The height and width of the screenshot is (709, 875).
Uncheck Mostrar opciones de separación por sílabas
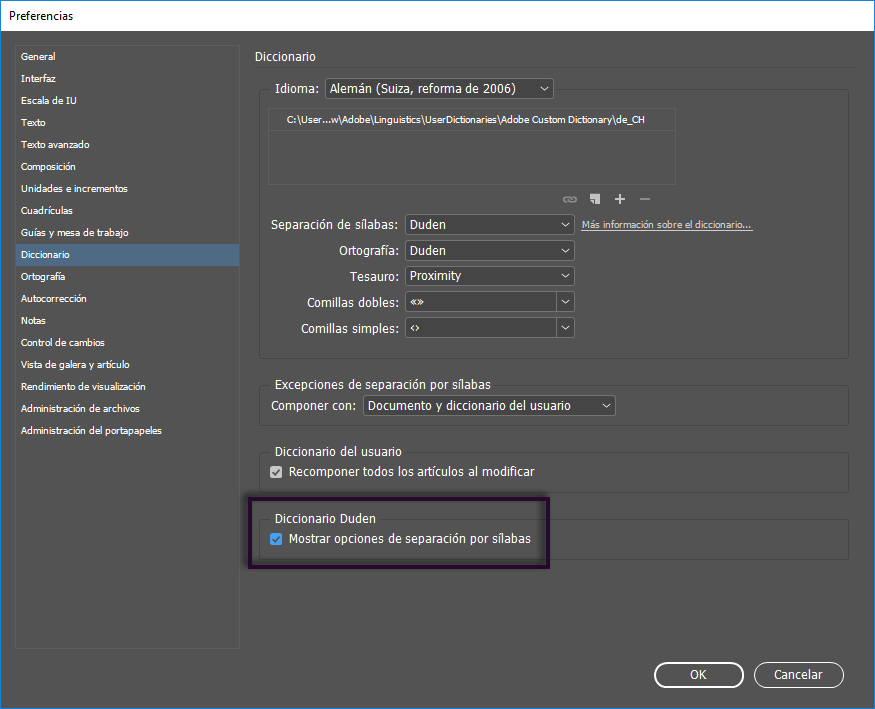point(276,539)
